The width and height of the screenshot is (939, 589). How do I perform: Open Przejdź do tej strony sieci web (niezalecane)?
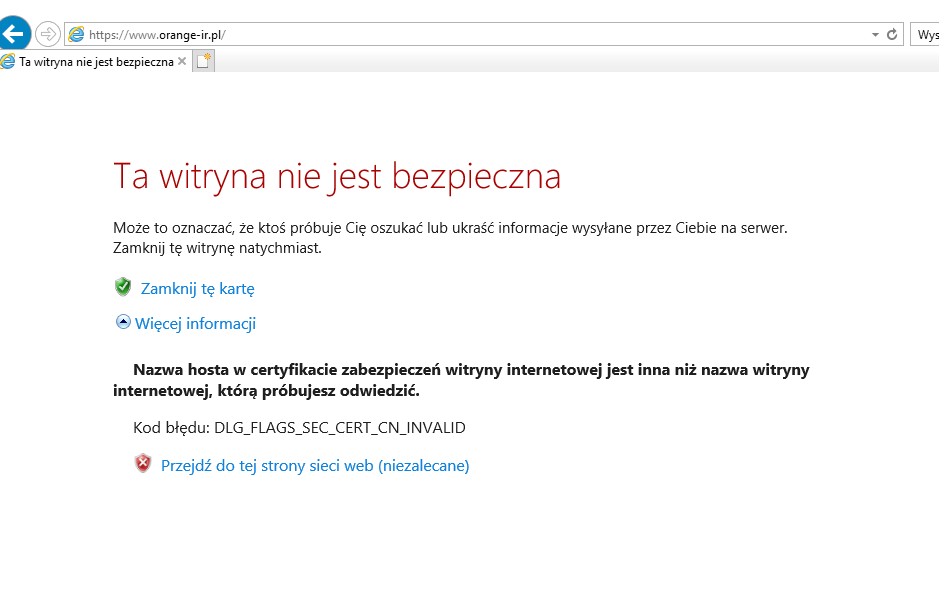[x=316, y=464]
